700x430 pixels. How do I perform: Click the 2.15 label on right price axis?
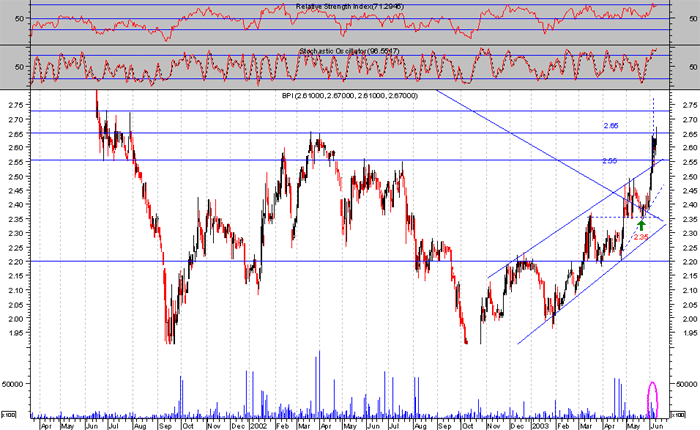click(690, 276)
